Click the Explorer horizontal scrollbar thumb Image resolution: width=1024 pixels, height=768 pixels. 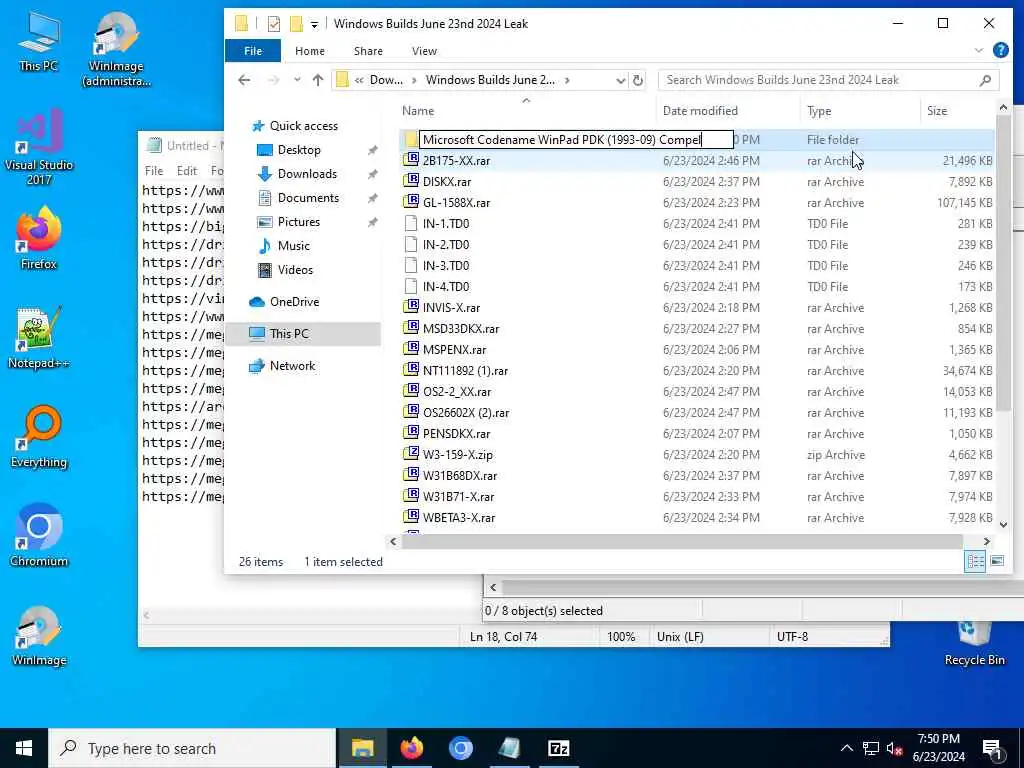682,541
